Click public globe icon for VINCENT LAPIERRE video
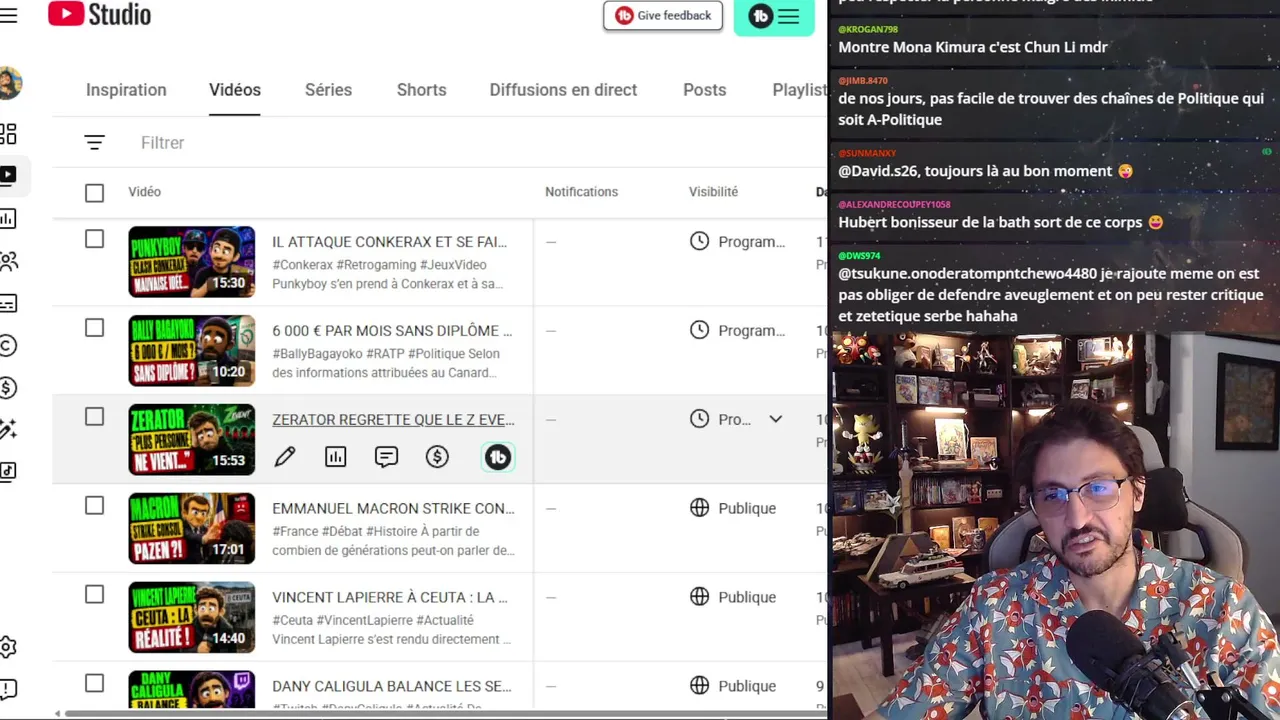This screenshot has height=720, width=1280. [699, 597]
